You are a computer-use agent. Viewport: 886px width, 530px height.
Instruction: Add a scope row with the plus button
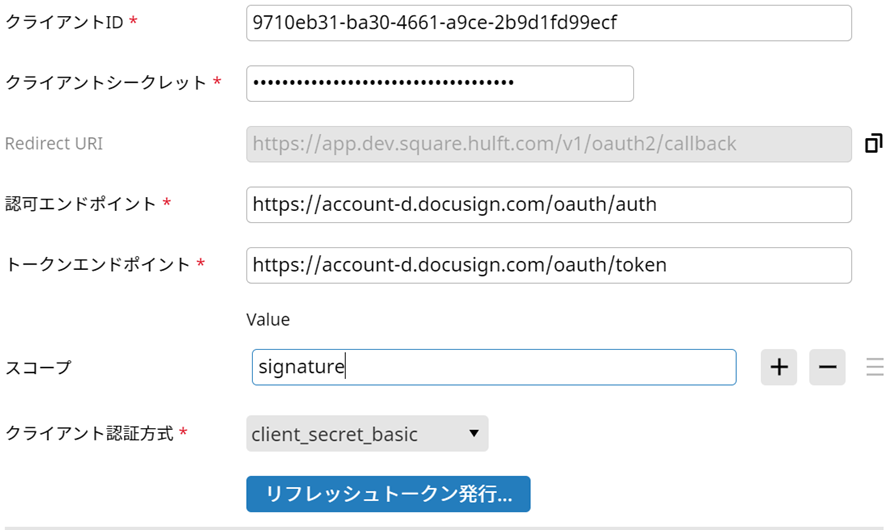point(779,367)
